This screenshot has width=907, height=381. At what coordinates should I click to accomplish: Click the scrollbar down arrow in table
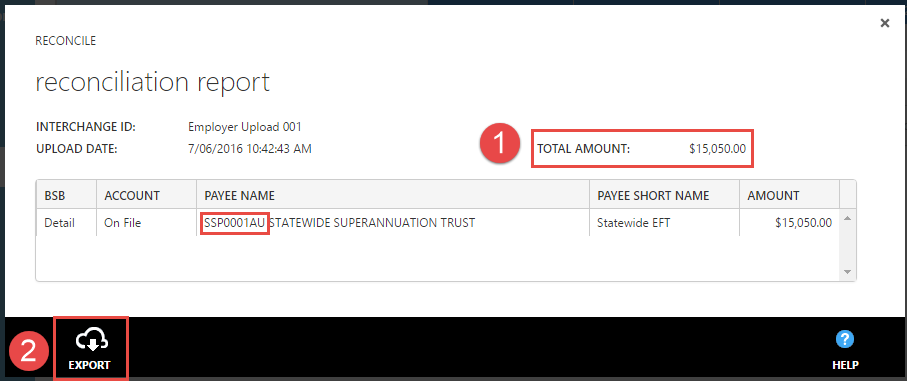(x=847, y=272)
